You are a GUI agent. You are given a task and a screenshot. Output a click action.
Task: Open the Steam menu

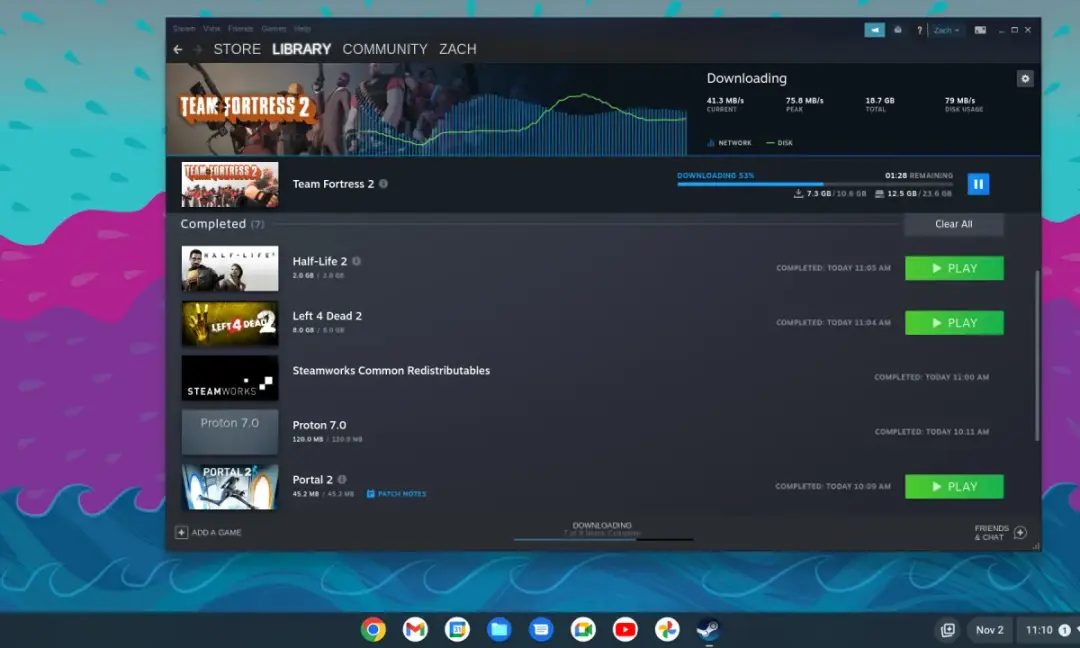tap(184, 29)
